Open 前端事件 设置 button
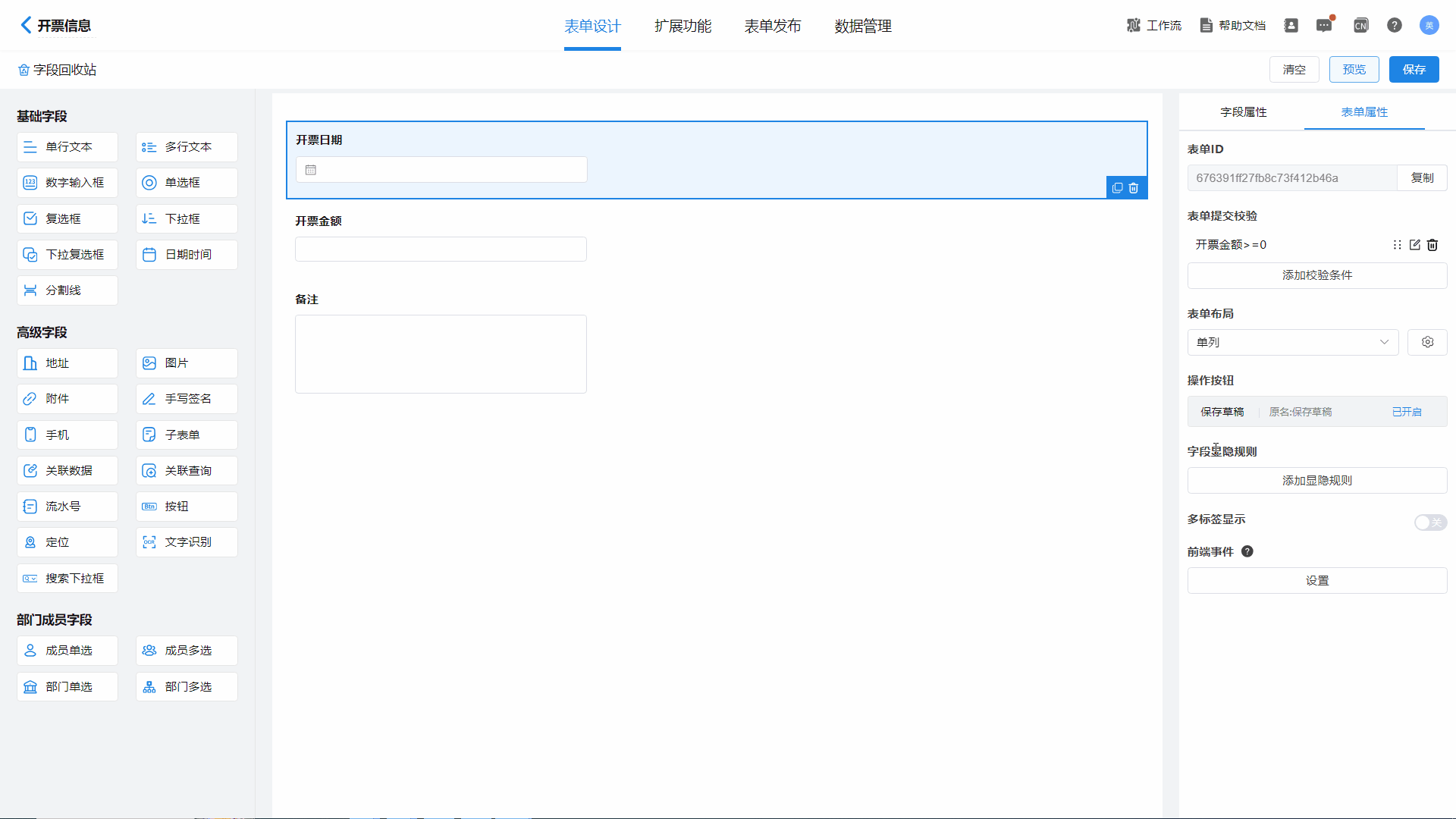 click(1317, 581)
